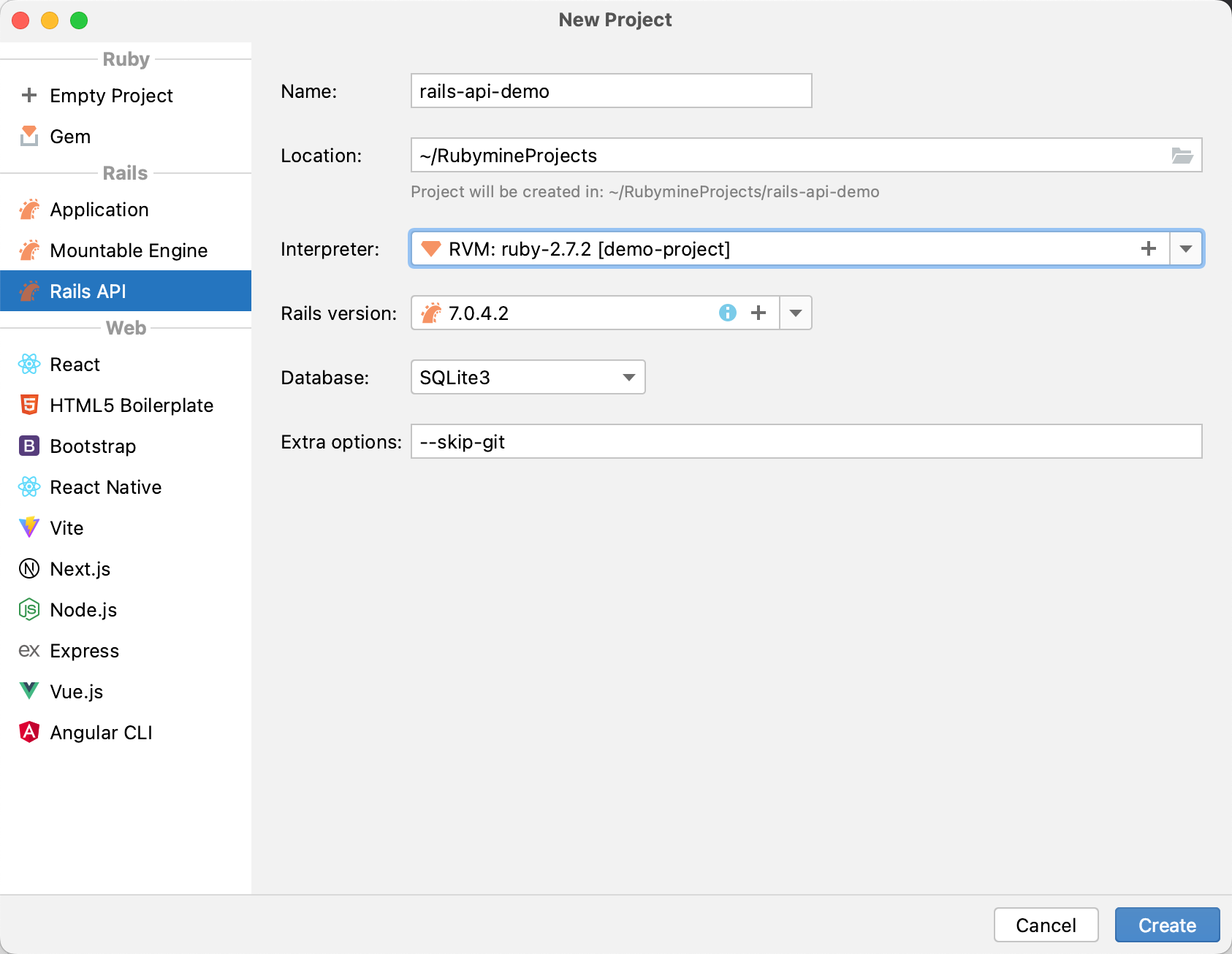1232x954 pixels.
Task: Select HTML5 Boilerplate project type
Action: [126, 405]
